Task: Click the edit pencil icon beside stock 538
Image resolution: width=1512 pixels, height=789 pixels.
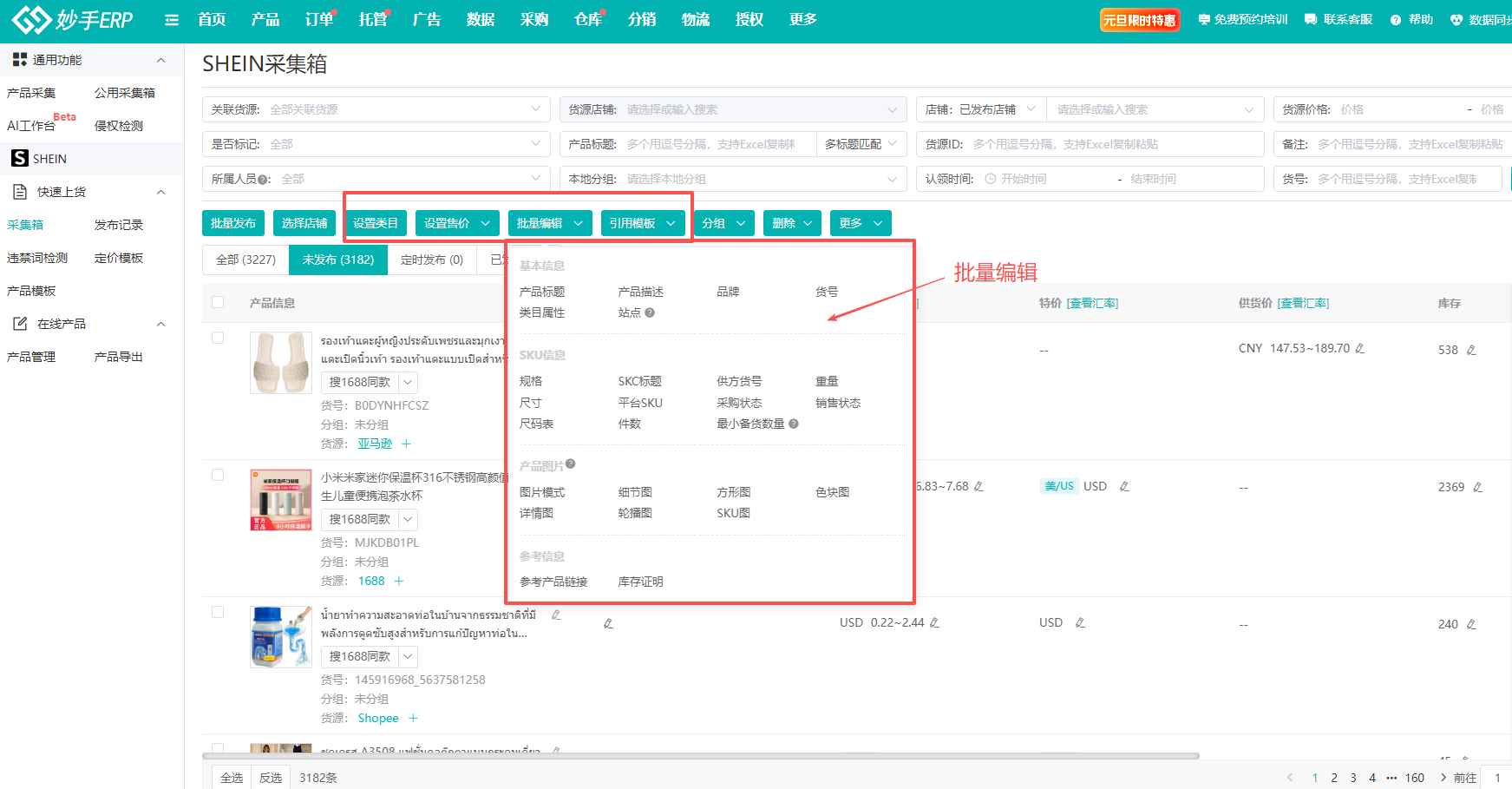Action: coord(1471,350)
